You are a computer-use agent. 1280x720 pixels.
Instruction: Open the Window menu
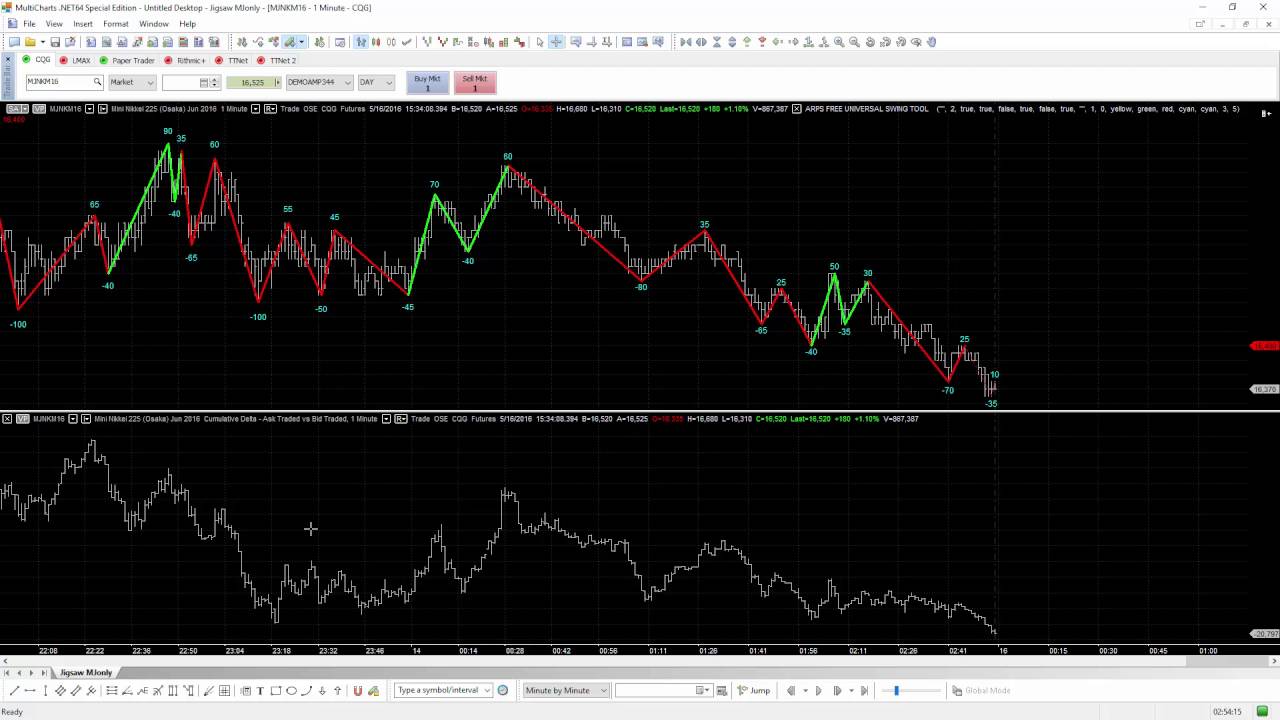point(154,24)
